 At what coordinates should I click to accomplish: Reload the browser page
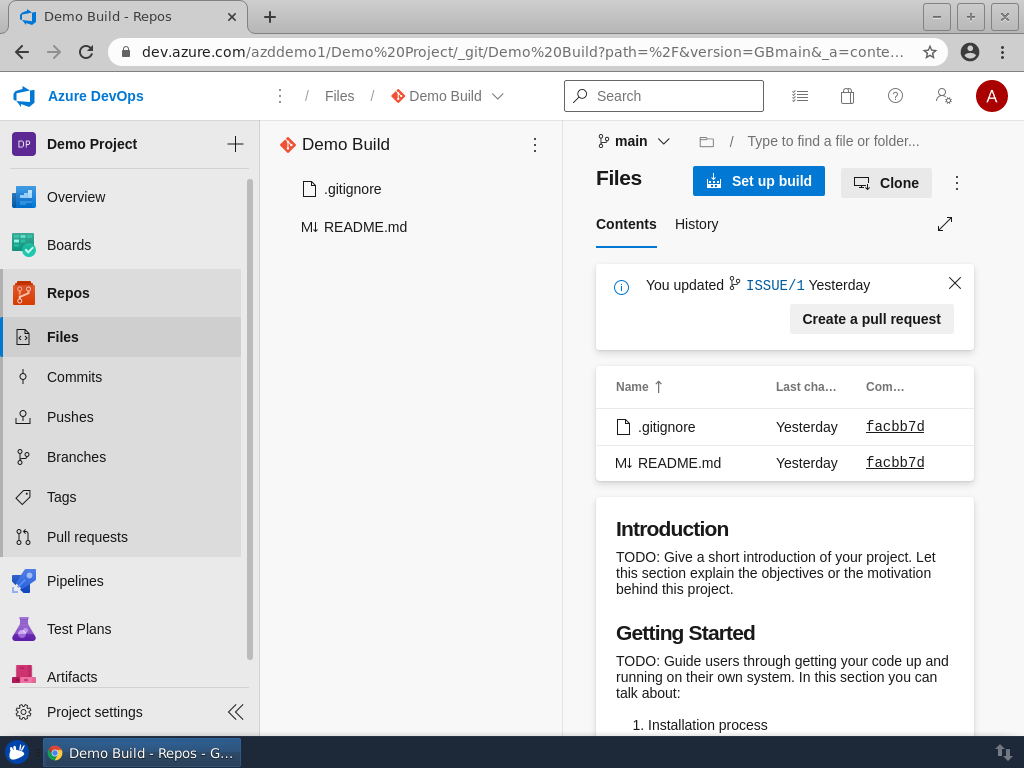pyautogui.click(x=86, y=52)
